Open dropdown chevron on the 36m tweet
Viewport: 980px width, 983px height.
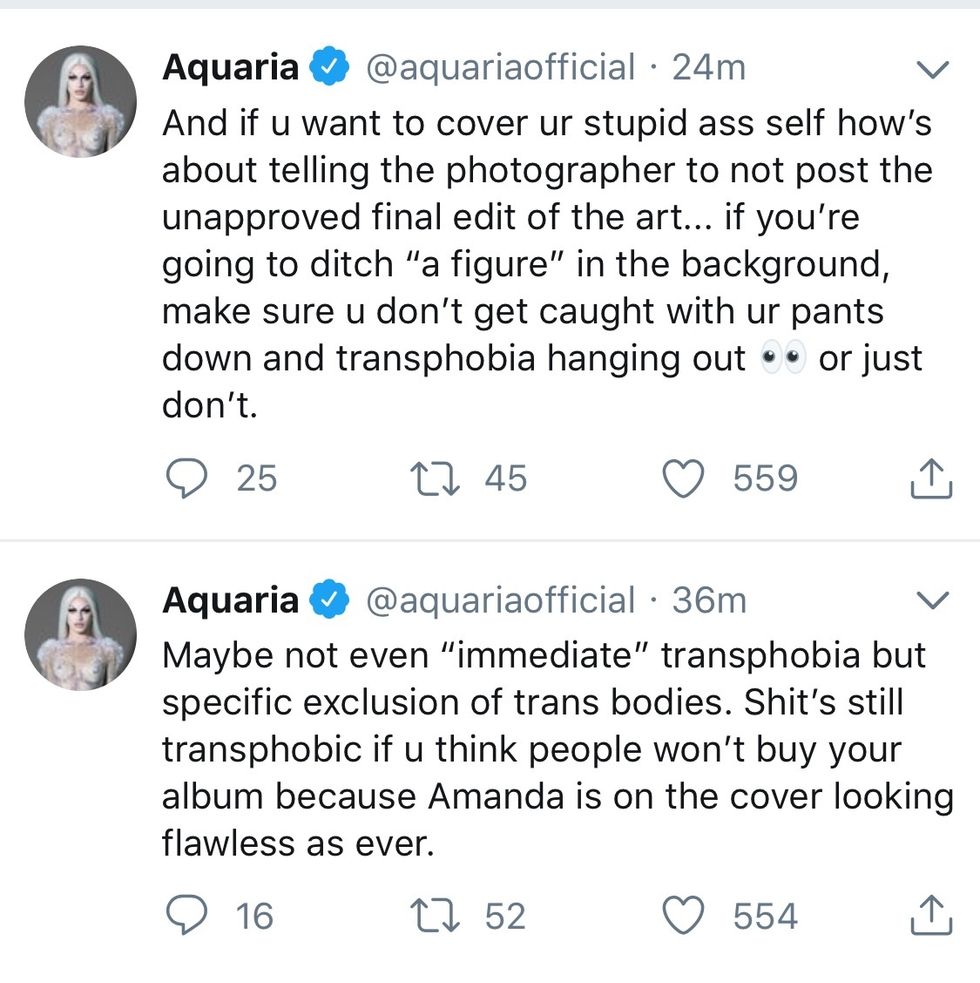coord(932,601)
